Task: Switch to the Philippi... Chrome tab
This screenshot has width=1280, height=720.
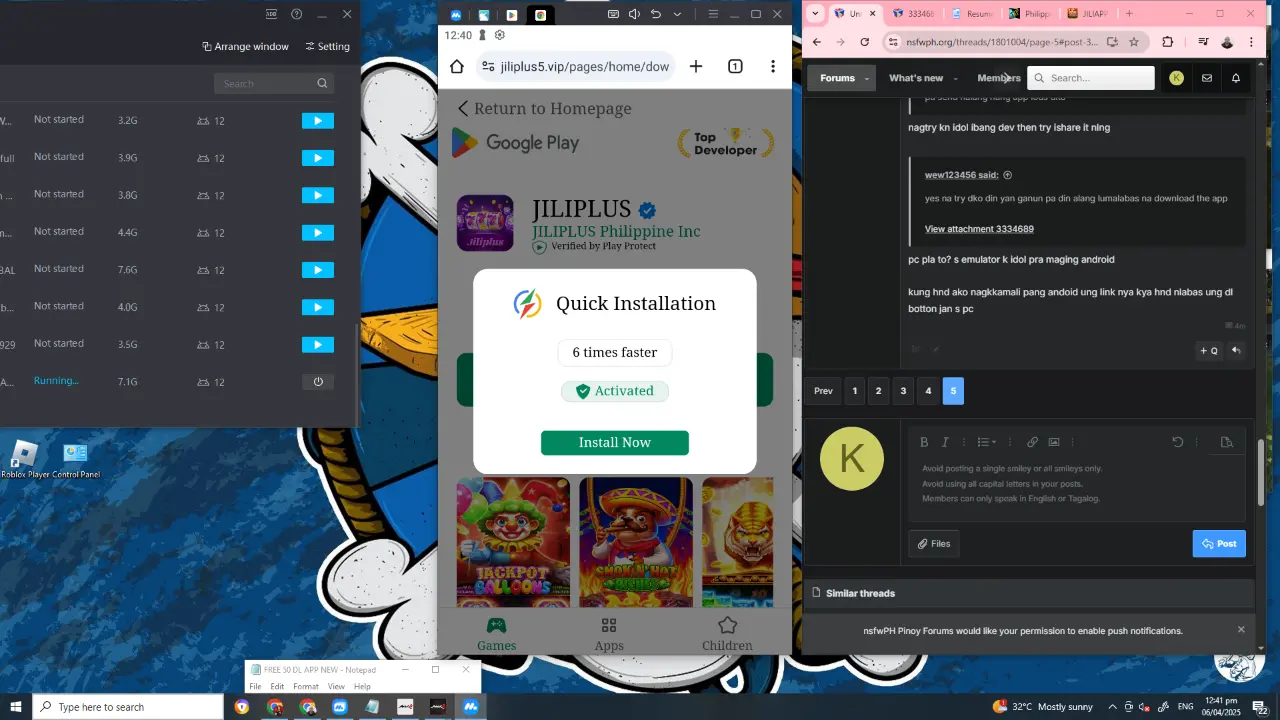Action: pos(1030,14)
